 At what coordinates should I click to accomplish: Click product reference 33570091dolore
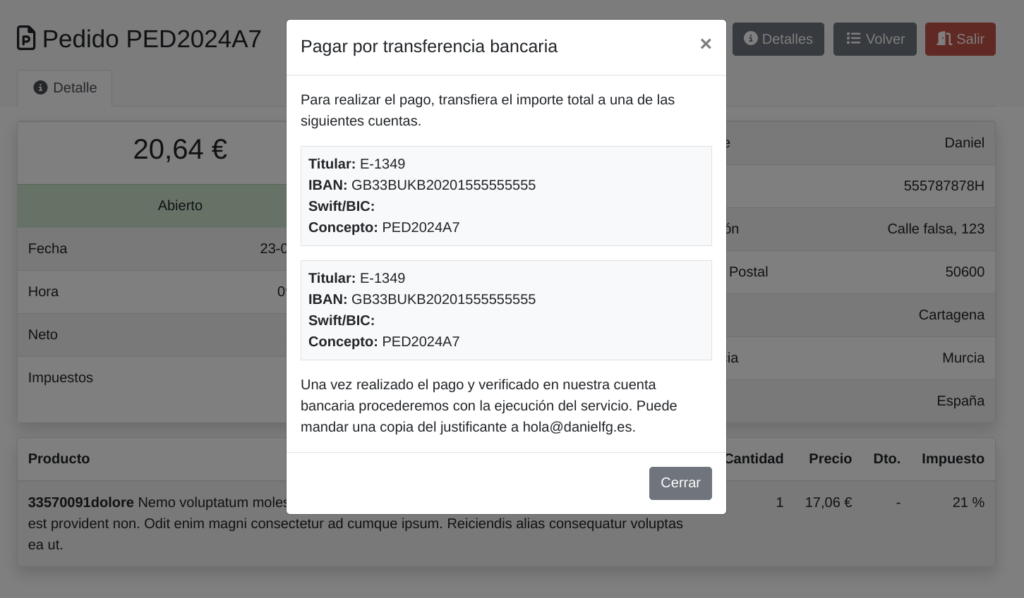click(x=81, y=503)
